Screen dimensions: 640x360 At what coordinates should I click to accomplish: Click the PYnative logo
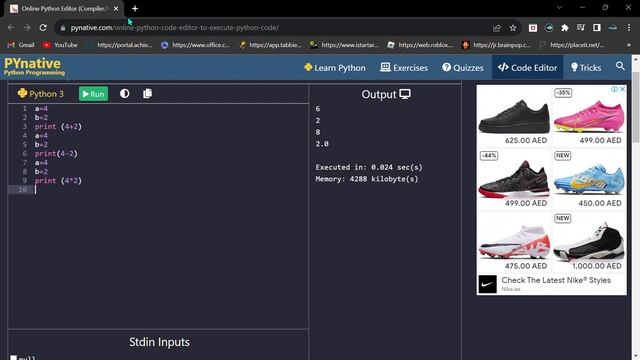tap(34, 67)
